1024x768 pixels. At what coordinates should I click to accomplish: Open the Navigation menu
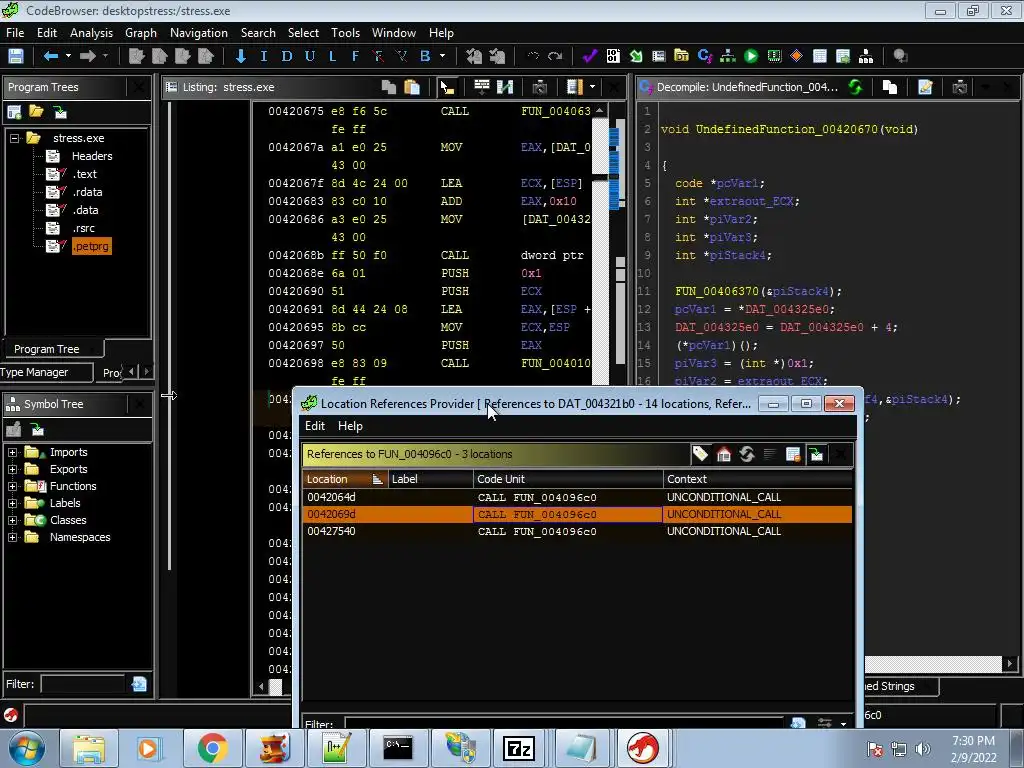(x=199, y=33)
